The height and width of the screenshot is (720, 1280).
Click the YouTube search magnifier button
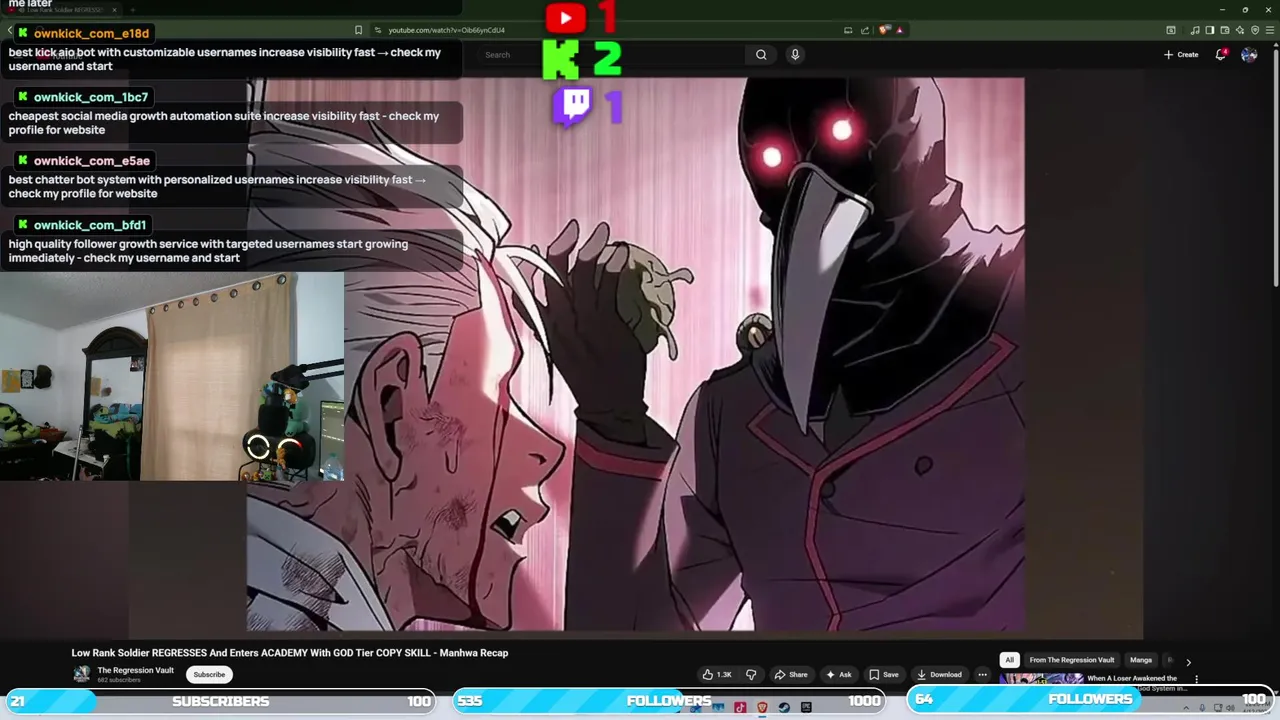pos(761,55)
